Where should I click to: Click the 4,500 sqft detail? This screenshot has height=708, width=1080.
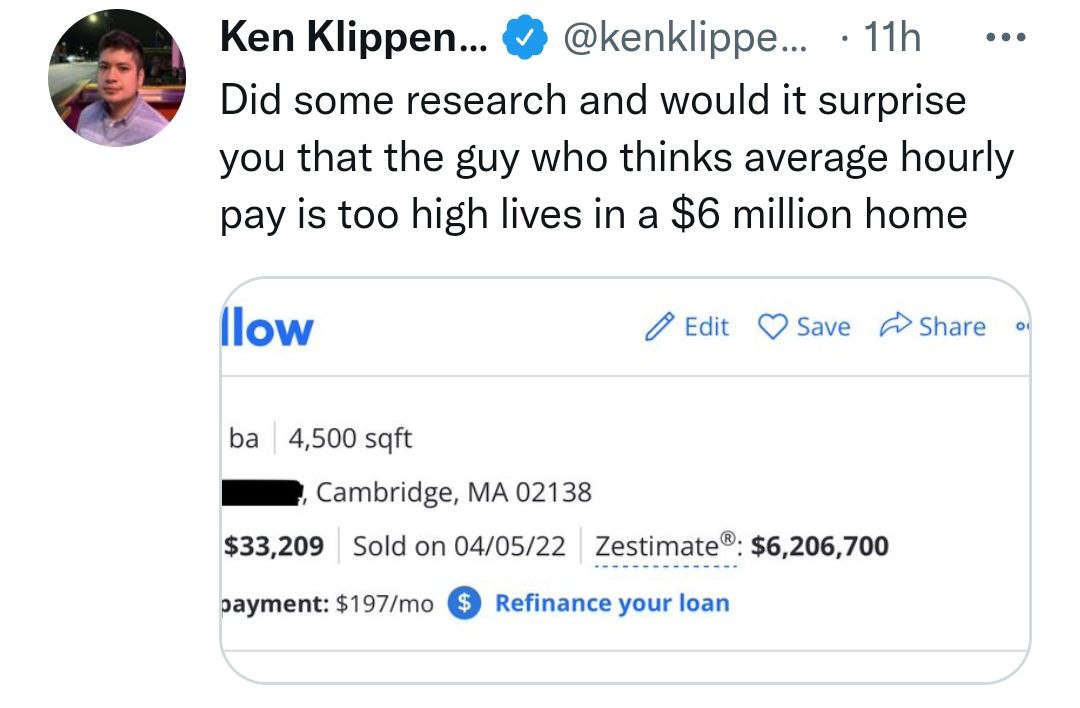pyautogui.click(x=350, y=438)
